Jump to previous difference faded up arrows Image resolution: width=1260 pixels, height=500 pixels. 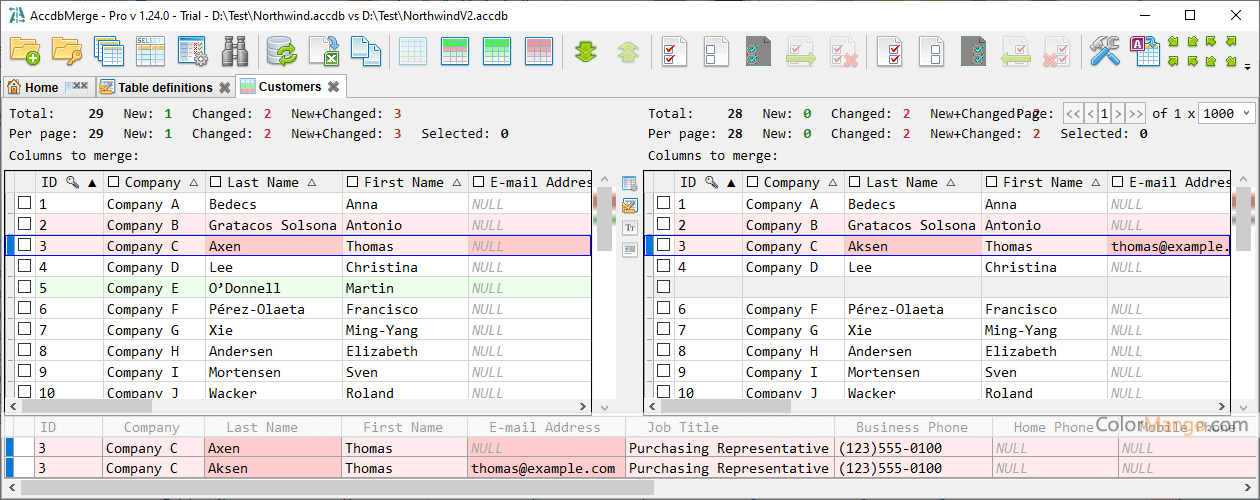pyautogui.click(x=628, y=50)
